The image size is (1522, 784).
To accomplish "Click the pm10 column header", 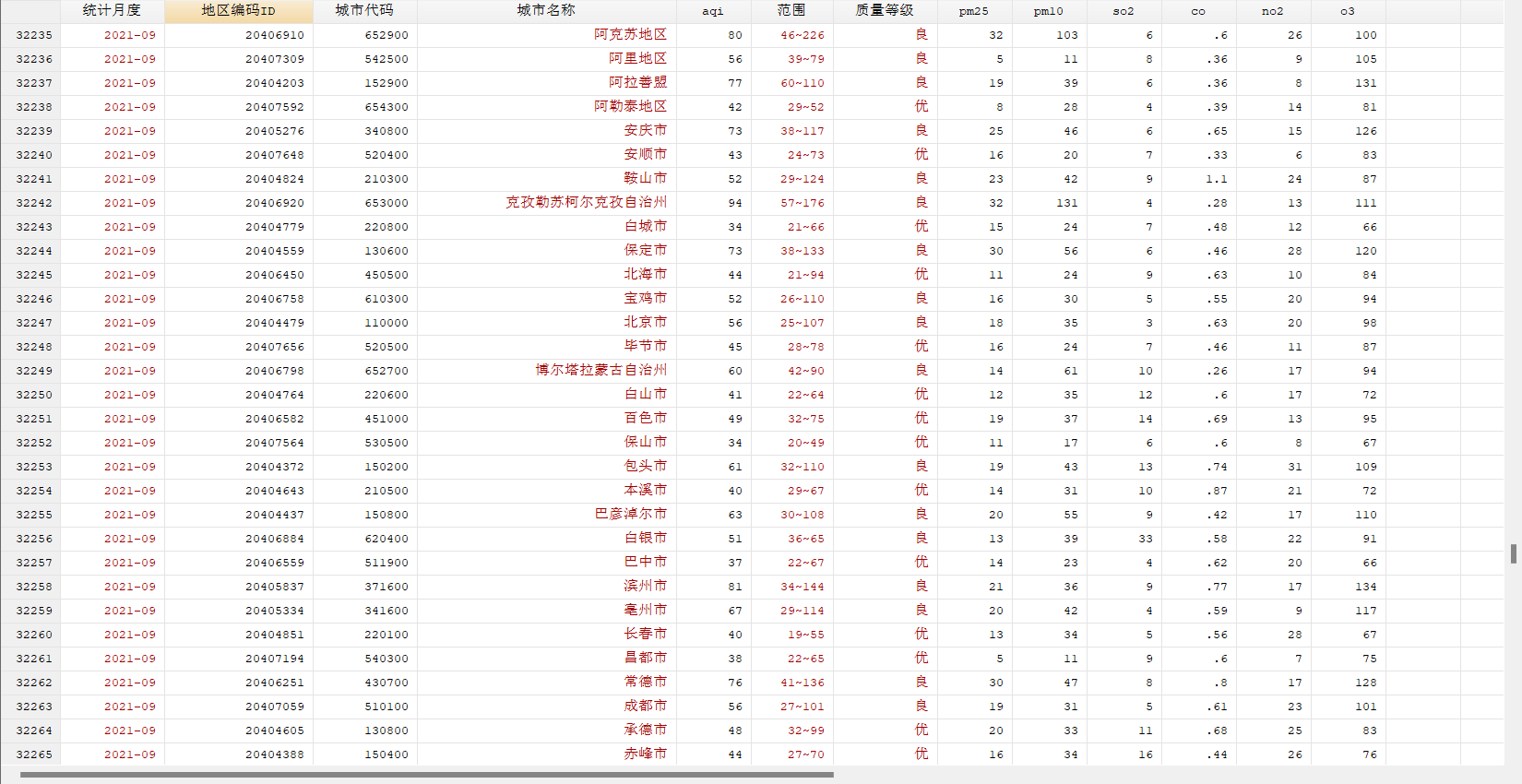I will (x=1049, y=11).
